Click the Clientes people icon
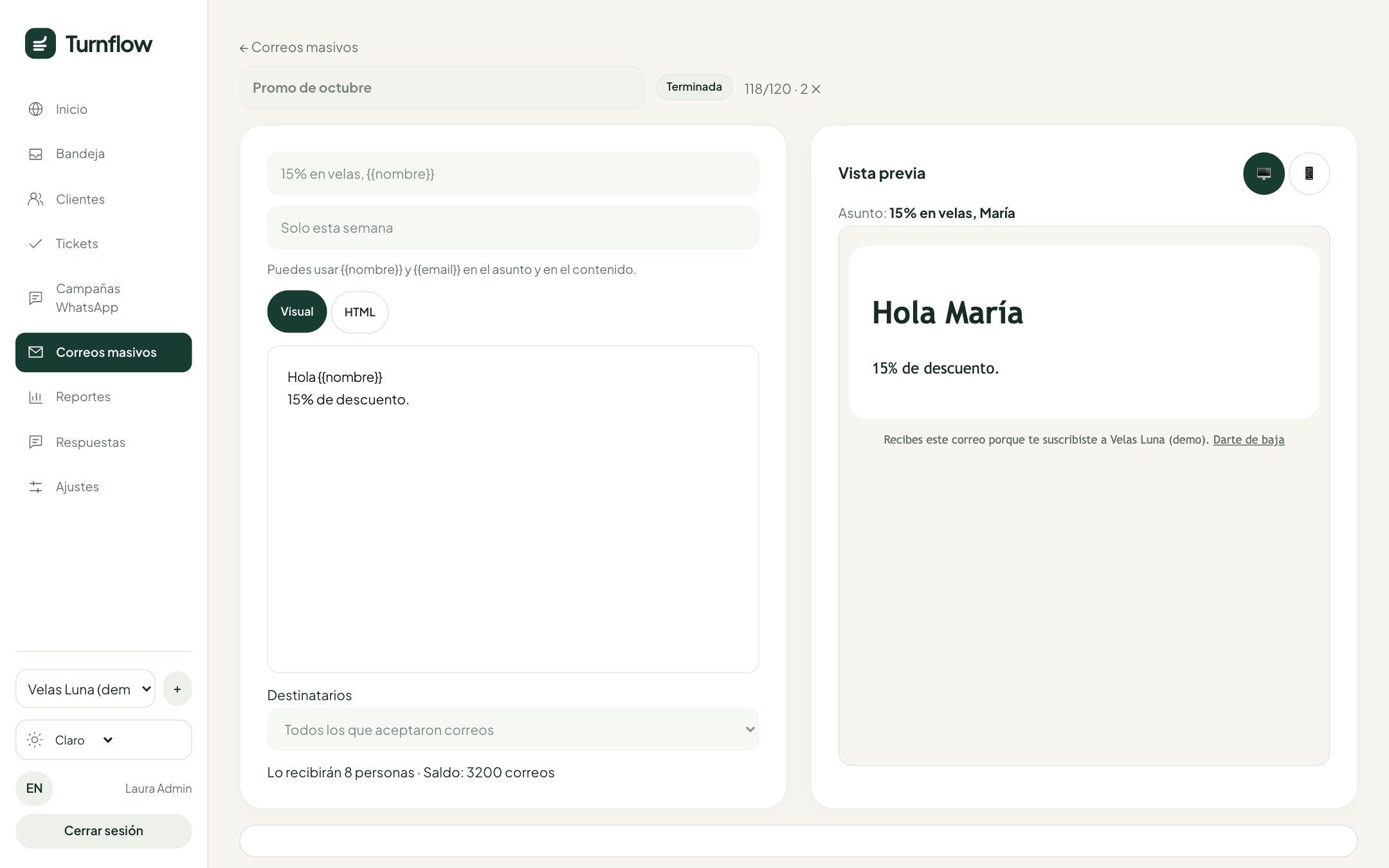The width and height of the screenshot is (1389, 868). click(x=36, y=199)
